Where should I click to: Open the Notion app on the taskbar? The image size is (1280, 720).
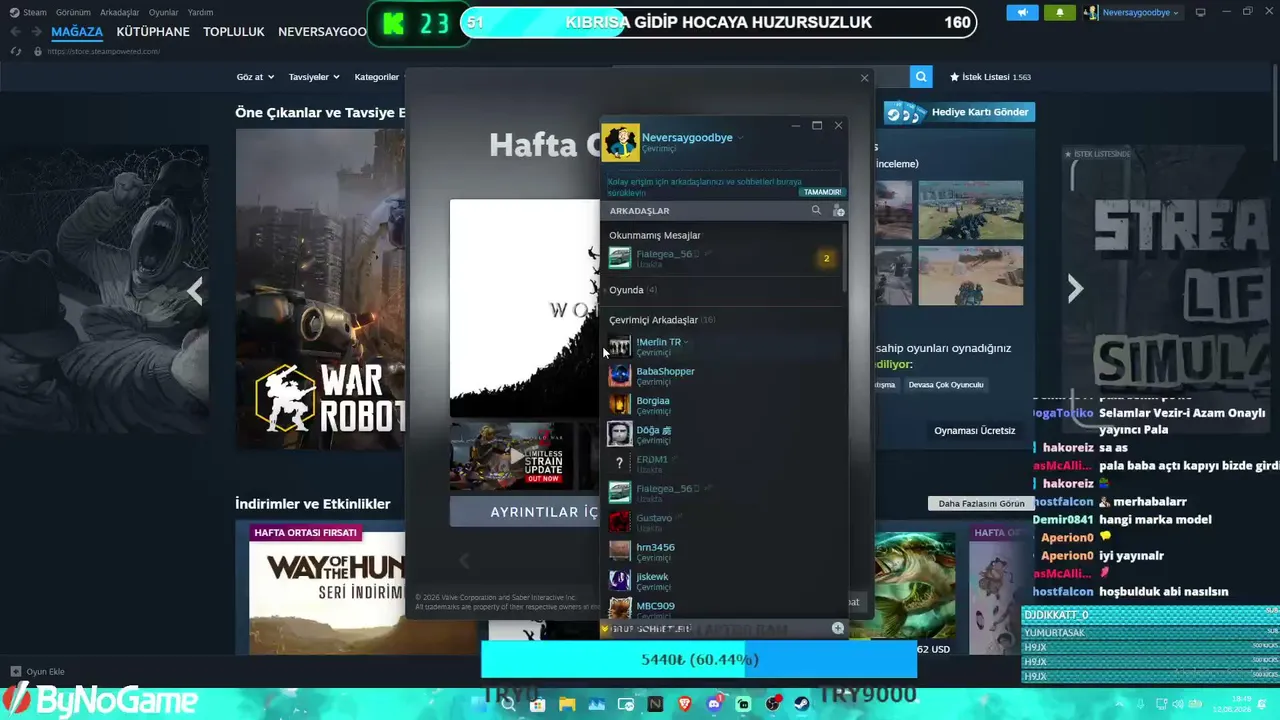click(x=655, y=704)
